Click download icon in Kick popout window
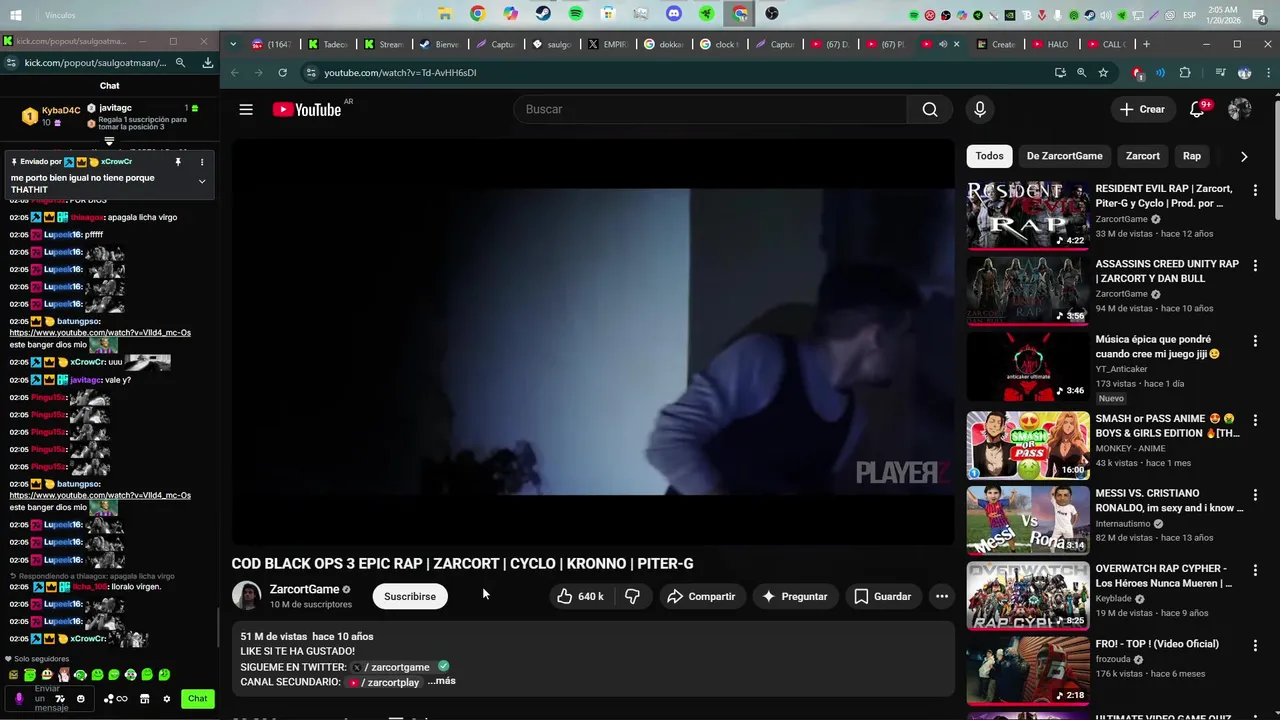This screenshot has width=1280, height=720. pyautogui.click(x=207, y=62)
